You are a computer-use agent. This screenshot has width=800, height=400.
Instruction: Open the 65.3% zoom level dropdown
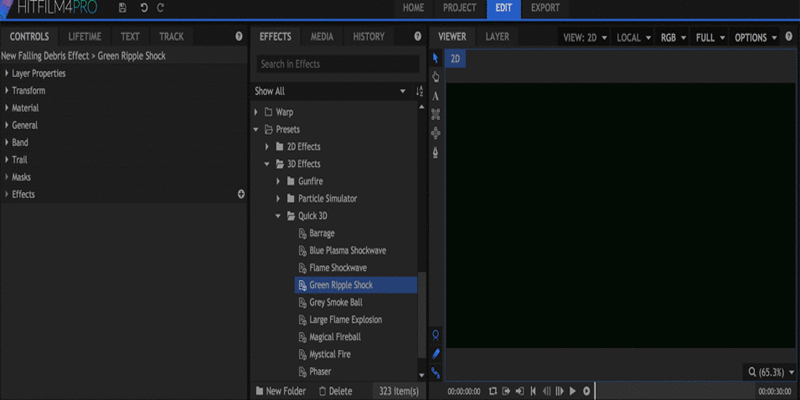tap(771, 372)
